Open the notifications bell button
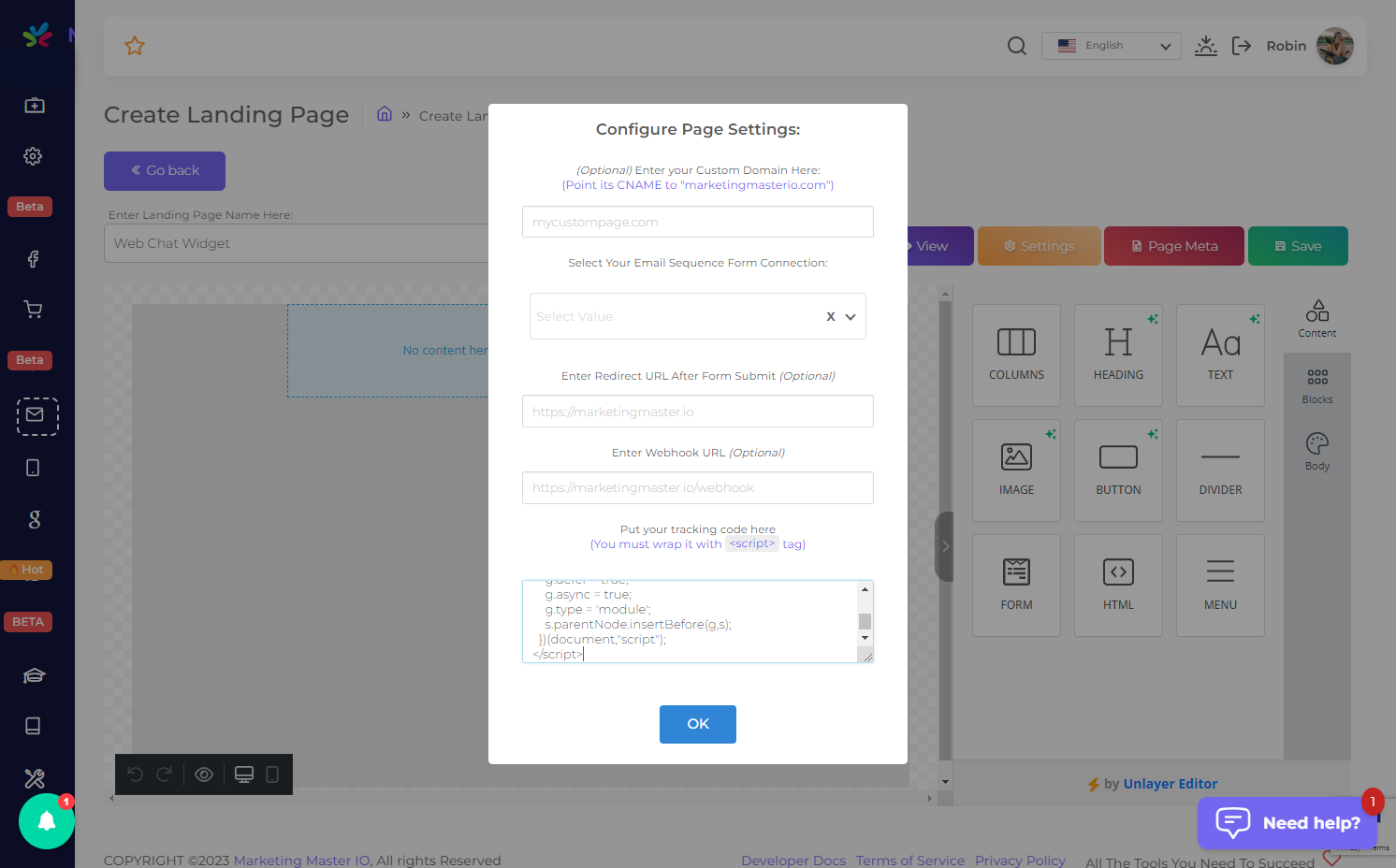The height and width of the screenshot is (868, 1396). 47,821
